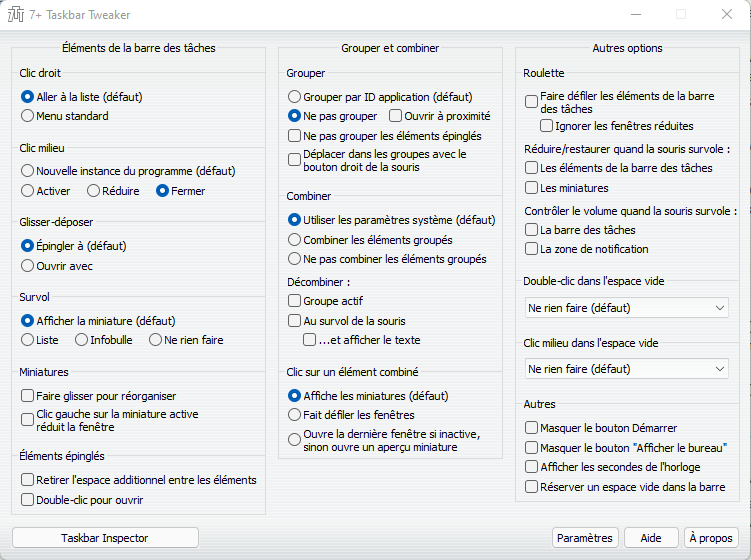Click the 7+ Taskbar Tweaker title bar icon
Screen dimensions: 751x560
(x=16, y=15)
